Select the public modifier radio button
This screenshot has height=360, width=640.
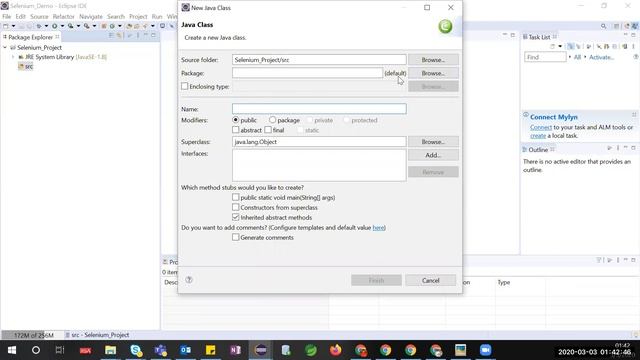point(236,120)
